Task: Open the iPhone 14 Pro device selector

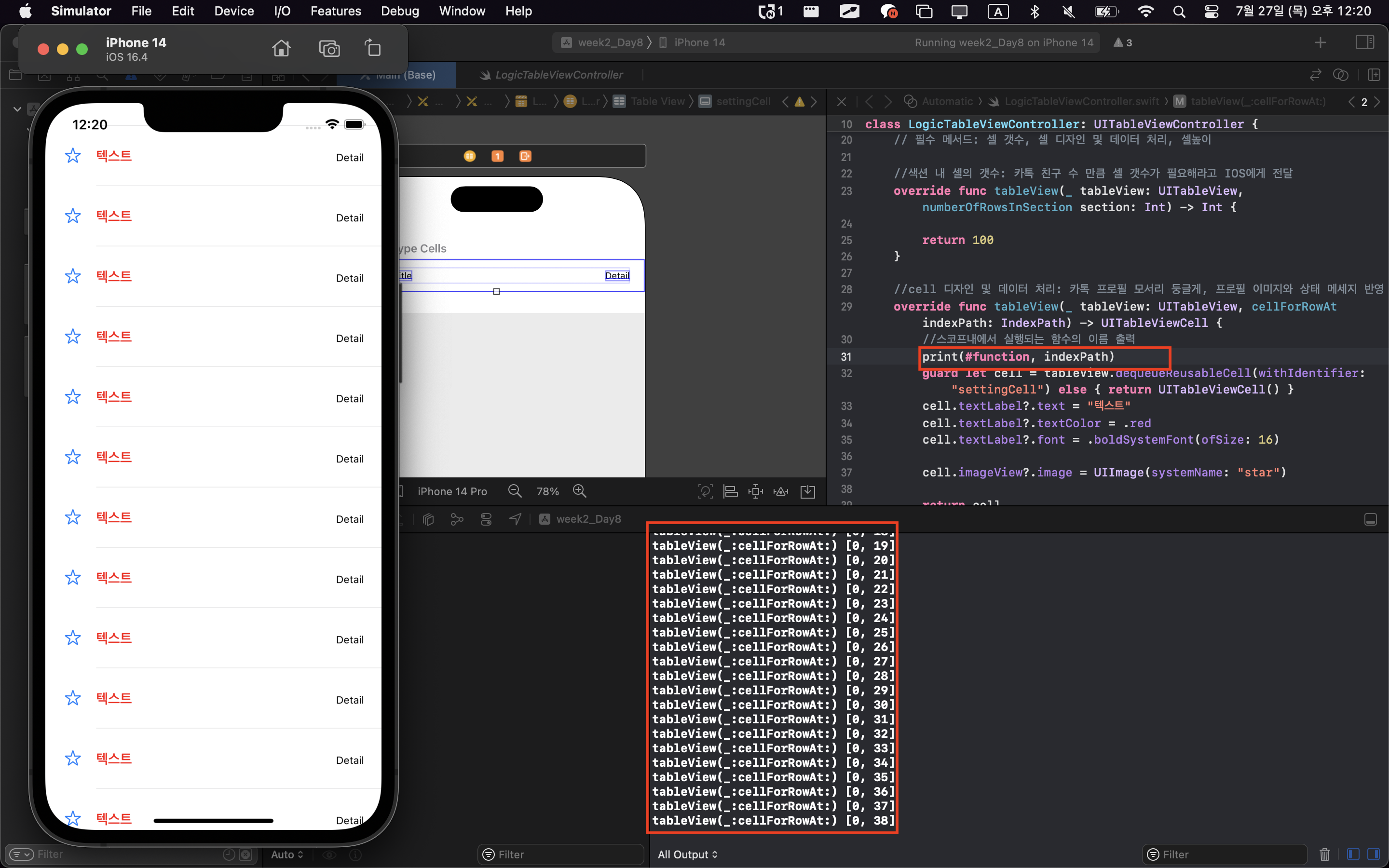Action: pos(452,491)
